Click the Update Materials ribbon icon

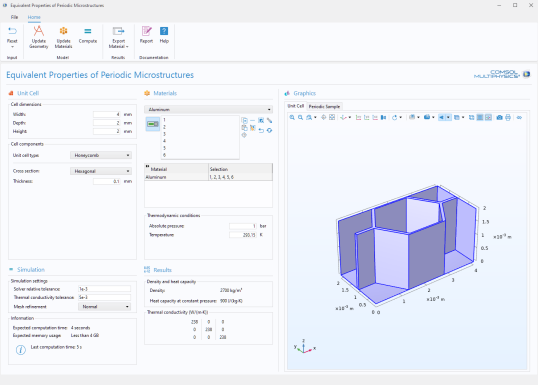[63, 37]
